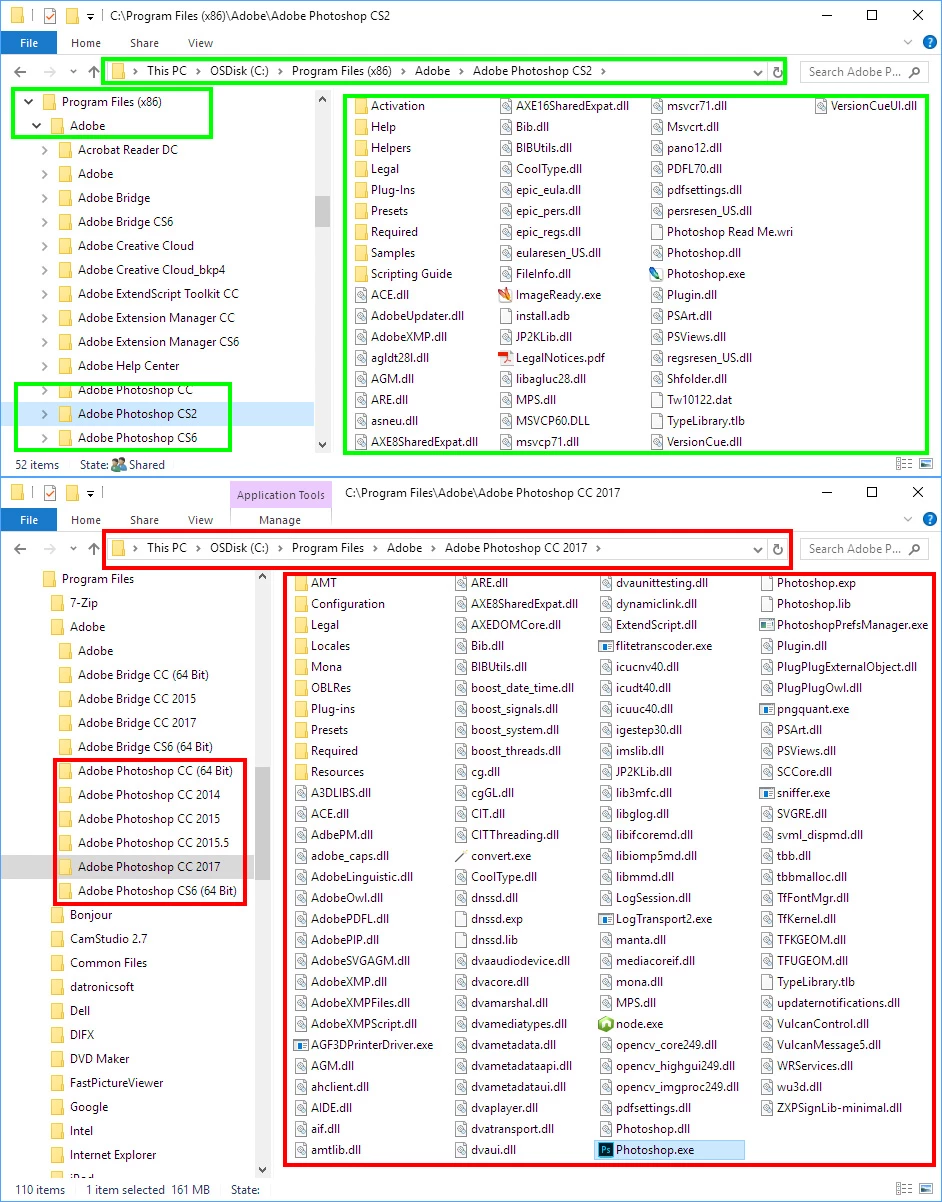The width and height of the screenshot is (942, 1202).
Task: Expand Adobe Creative Cloud tree node
Action: [44, 246]
